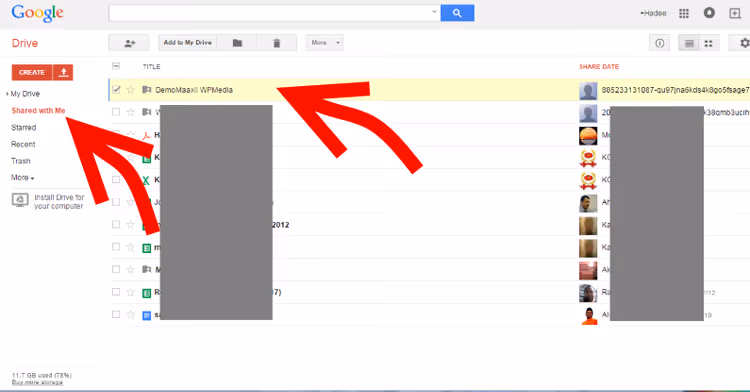The image size is (750, 392).
Task: Tick the checkbox of the blue Docs row
Action: click(x=116, y=314)
